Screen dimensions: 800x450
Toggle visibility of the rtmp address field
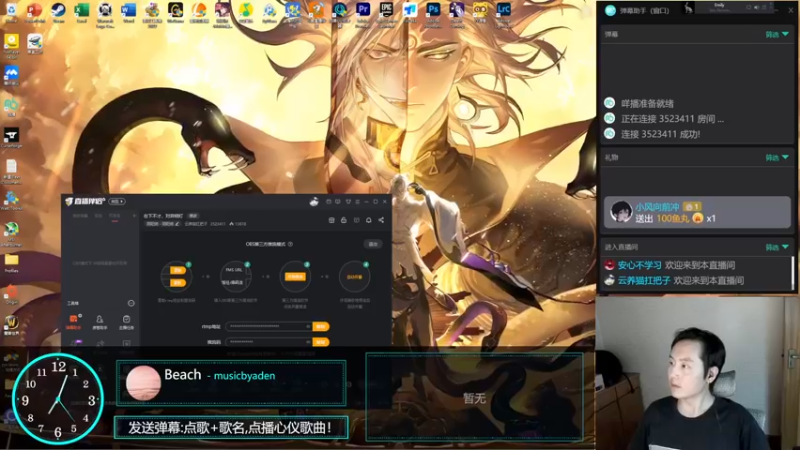(x=308, y=327)
